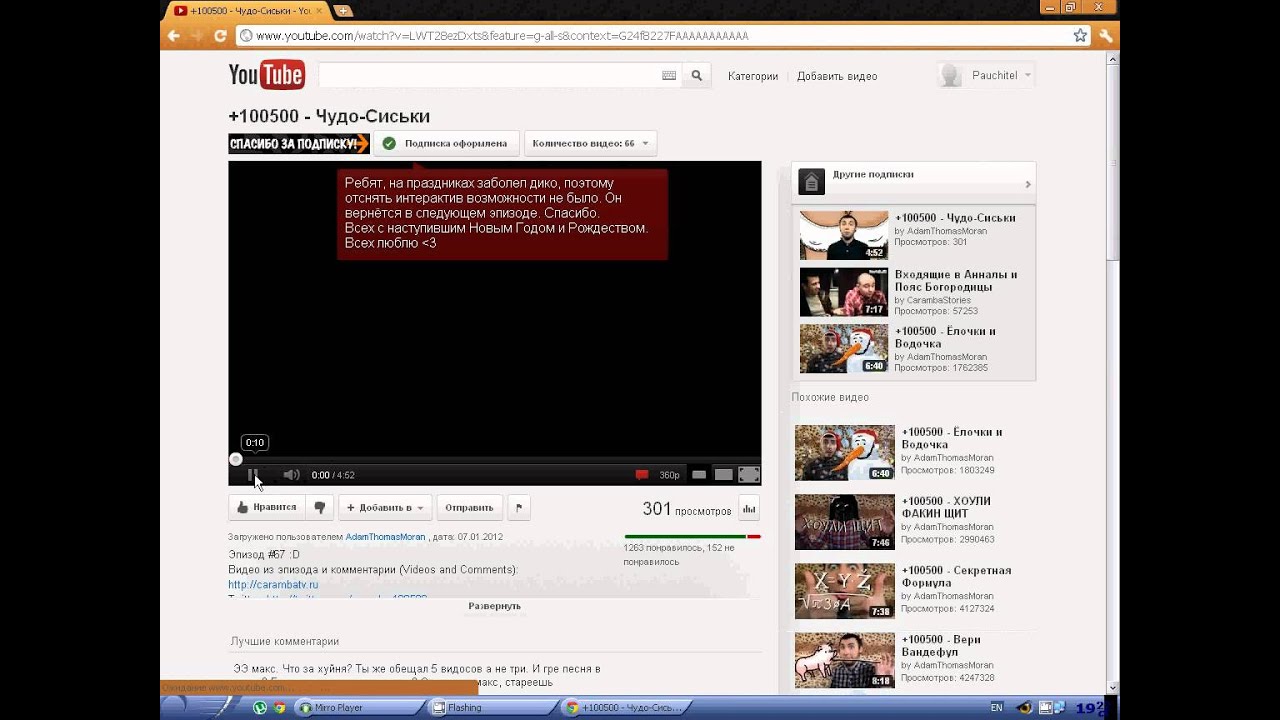Click the Лучшие комментарии heading
The image size is (1280, 720).
285,641
